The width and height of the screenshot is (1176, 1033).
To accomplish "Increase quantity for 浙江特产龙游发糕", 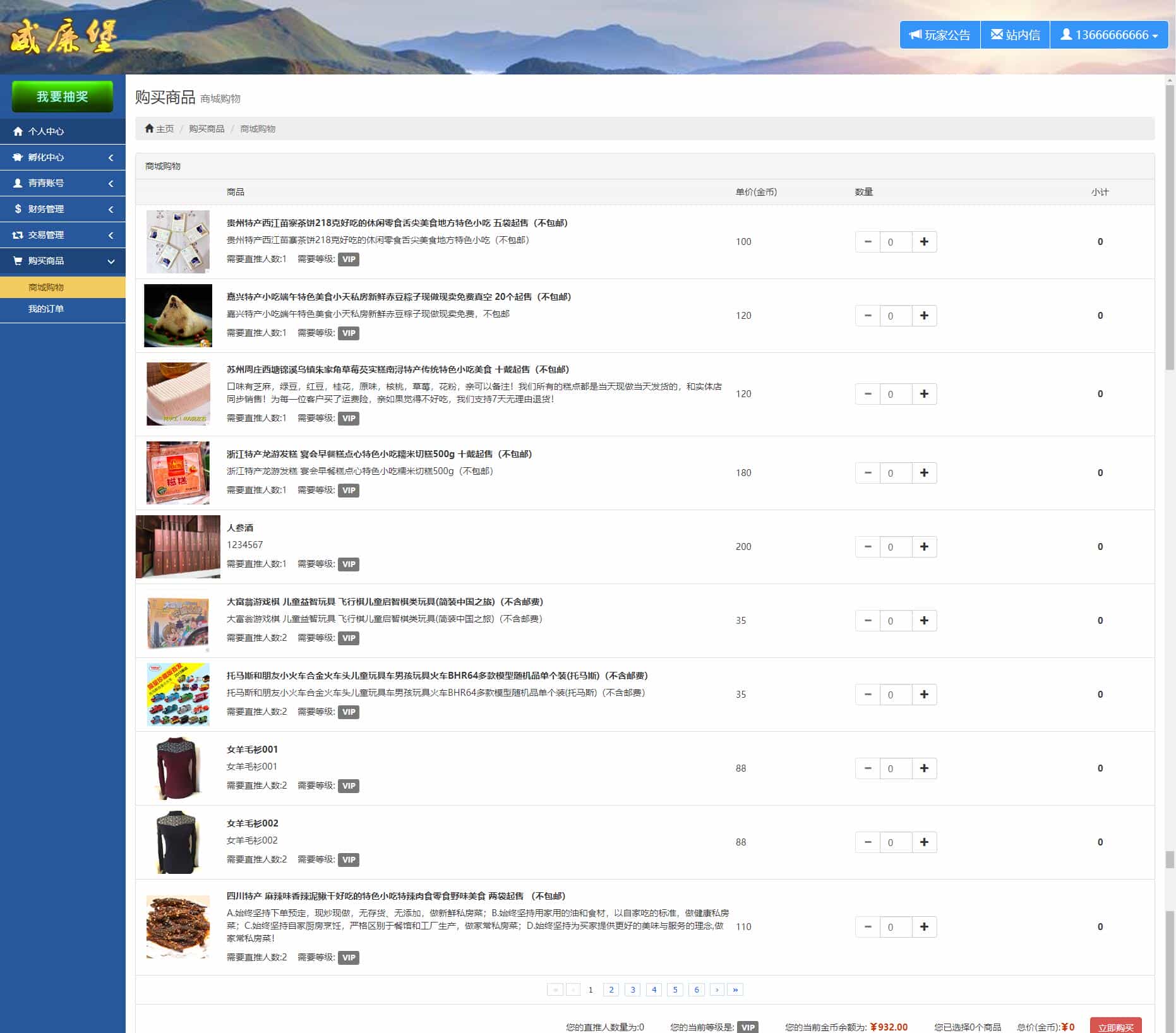I will [924, 473].
